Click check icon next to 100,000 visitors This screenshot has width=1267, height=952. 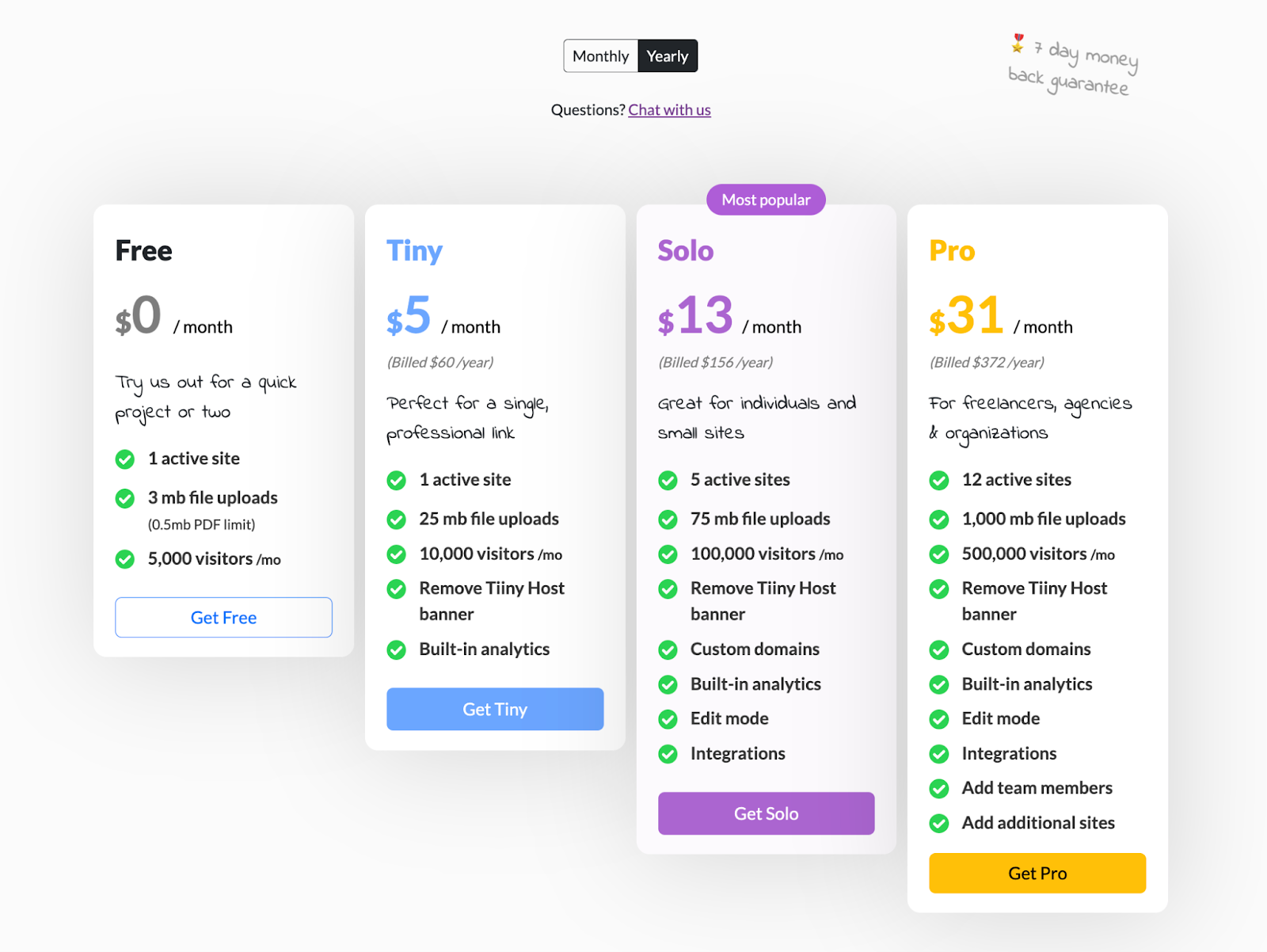[x=668, y=554]
